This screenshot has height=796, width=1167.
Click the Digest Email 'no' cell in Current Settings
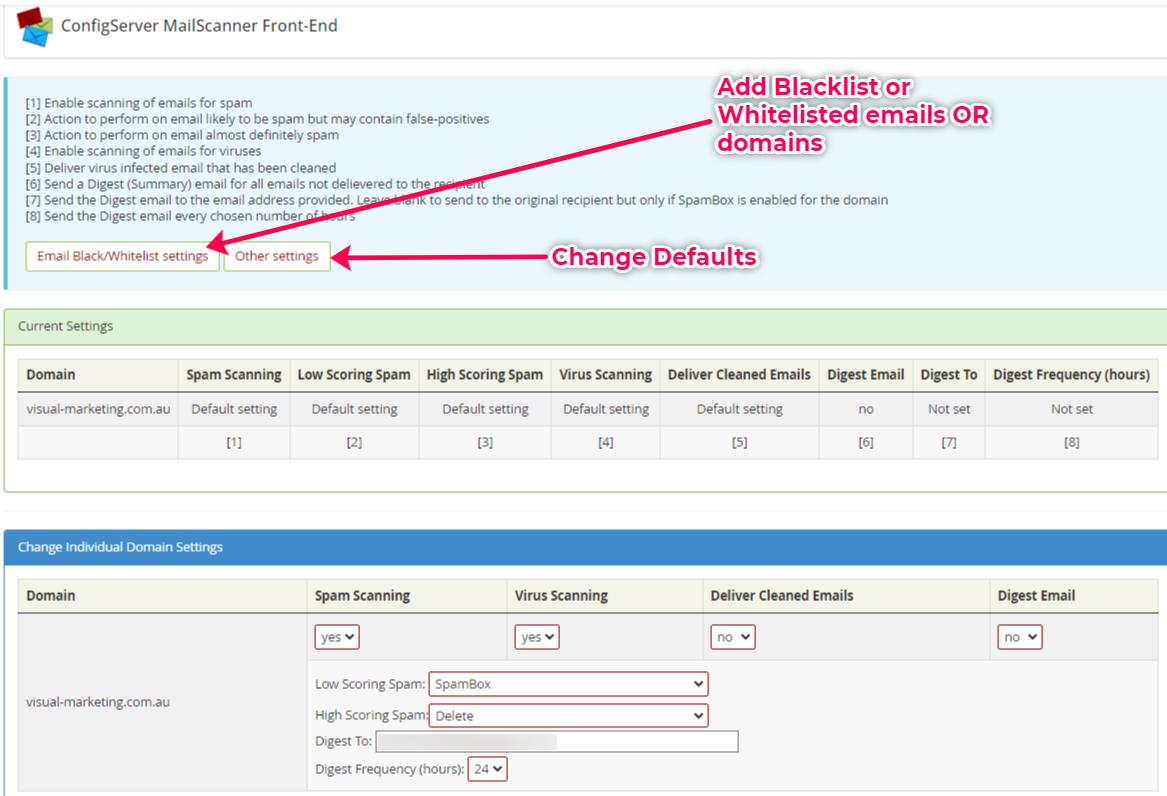tap(866, 409)
